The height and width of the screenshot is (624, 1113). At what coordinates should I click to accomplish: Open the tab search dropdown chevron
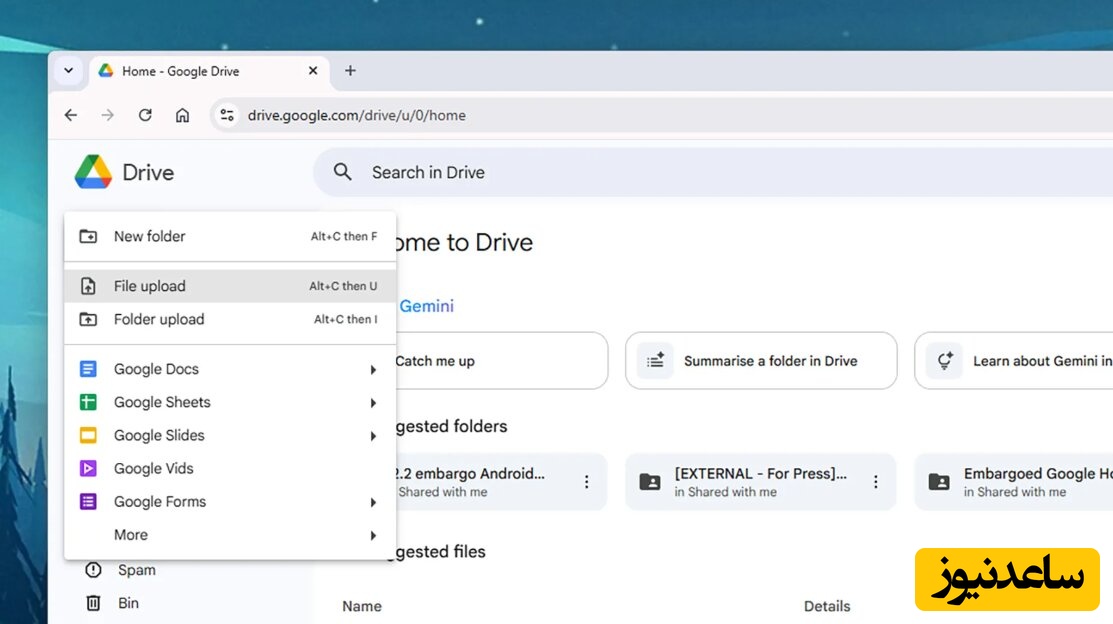click(68, 71)
